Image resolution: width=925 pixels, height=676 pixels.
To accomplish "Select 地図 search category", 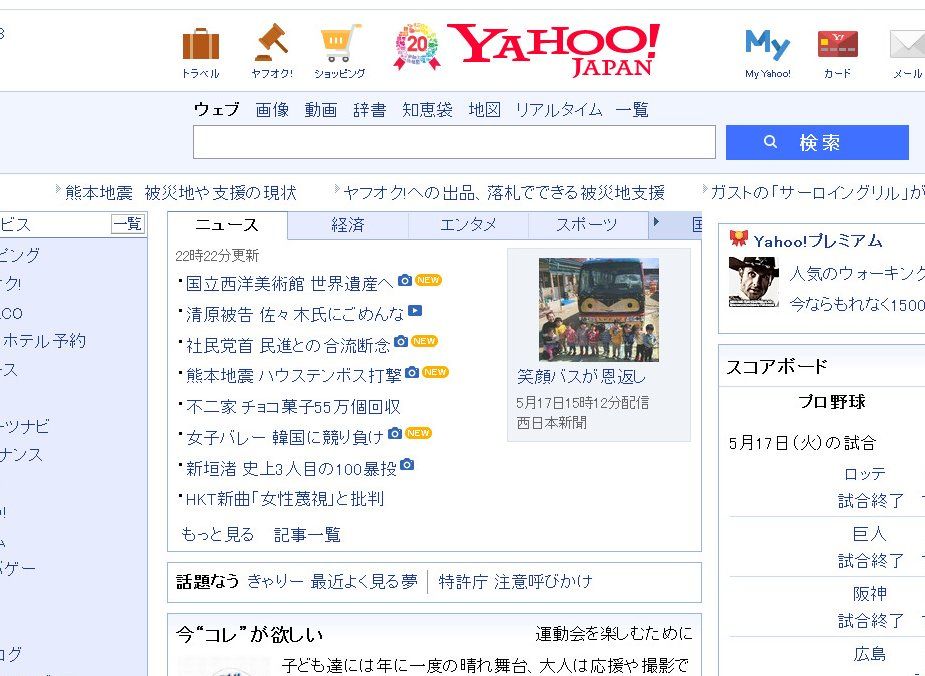I will 484,110.
